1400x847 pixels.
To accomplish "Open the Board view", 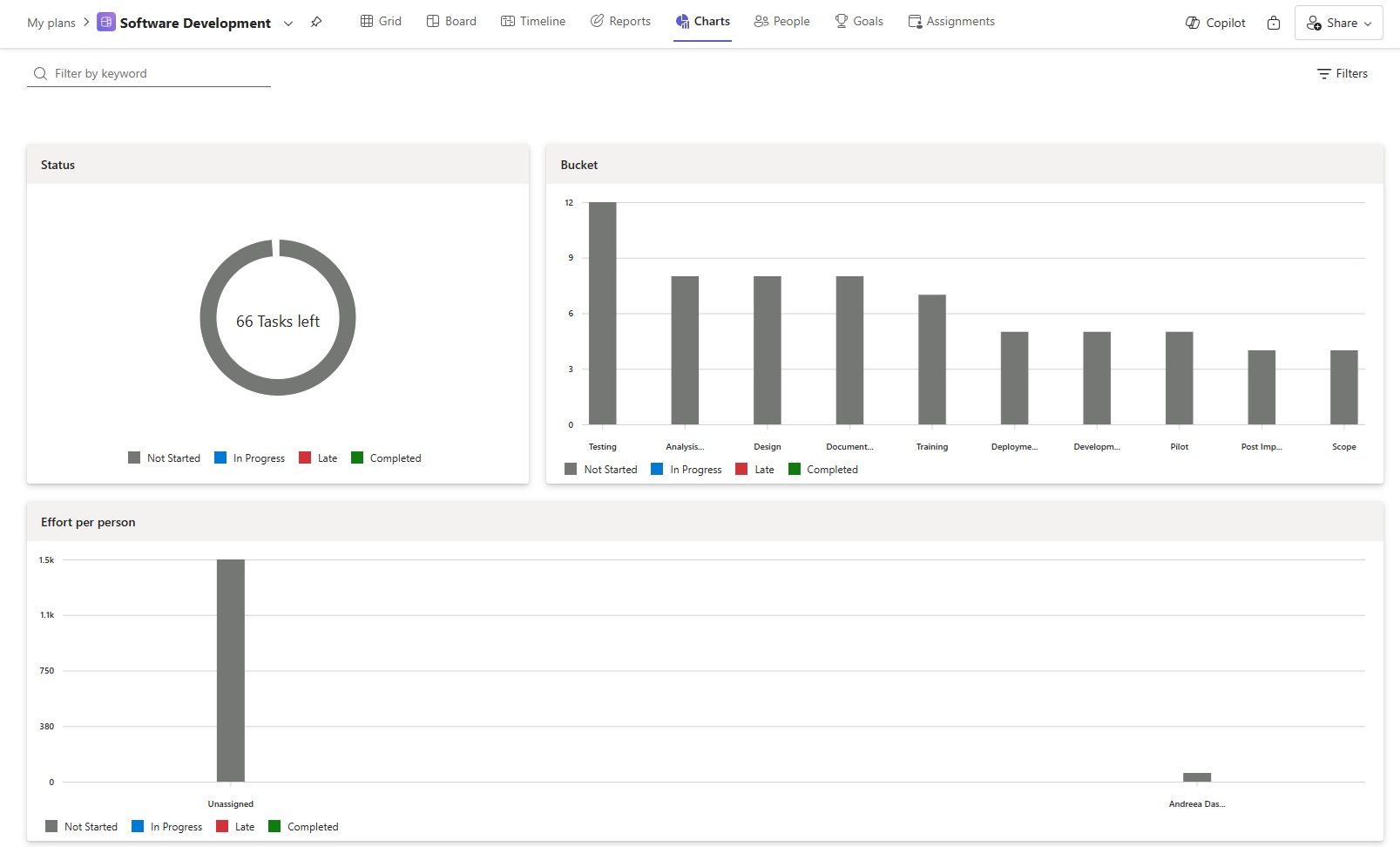I will click(451, 22).
